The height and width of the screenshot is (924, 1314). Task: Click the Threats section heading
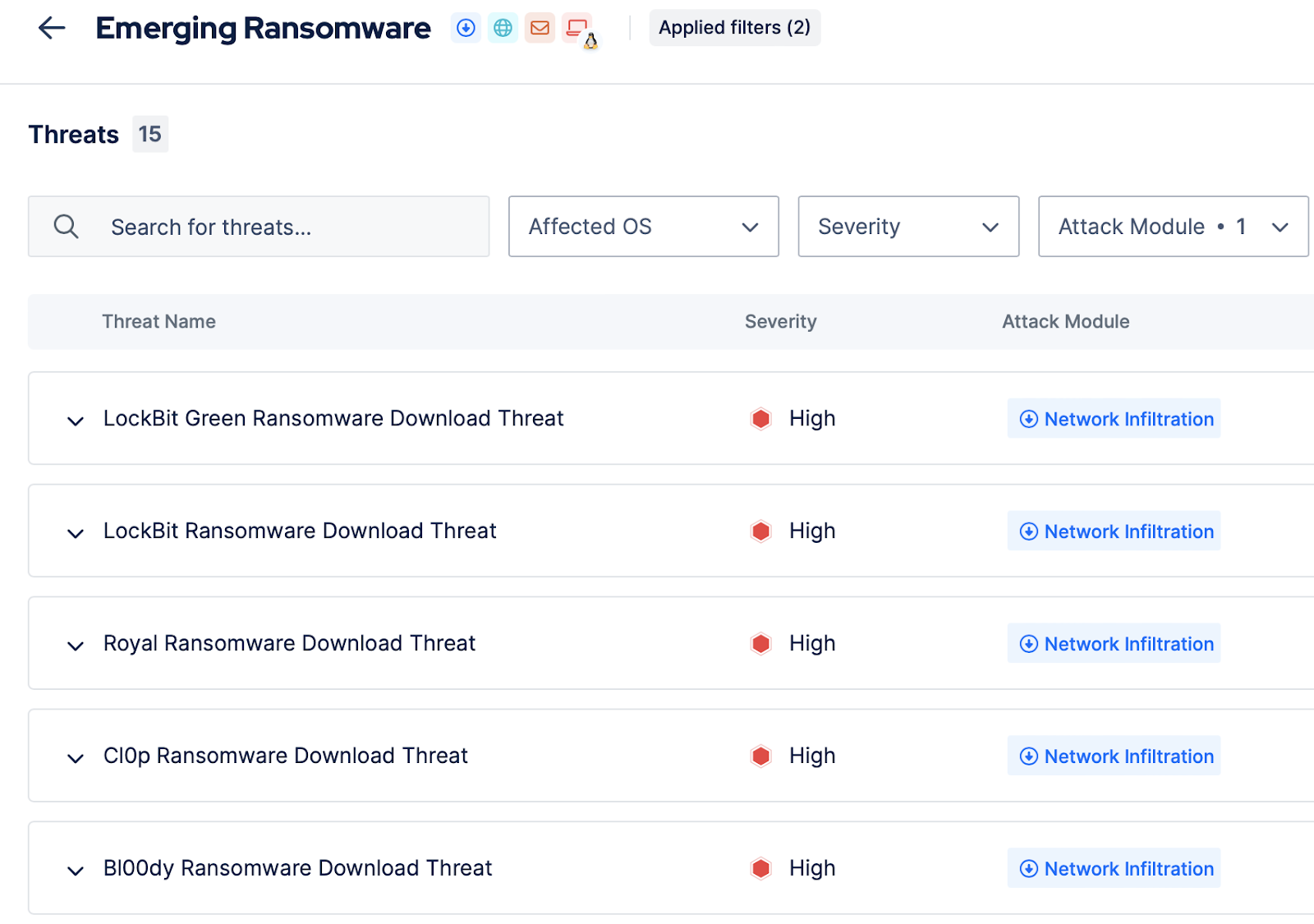74,134
